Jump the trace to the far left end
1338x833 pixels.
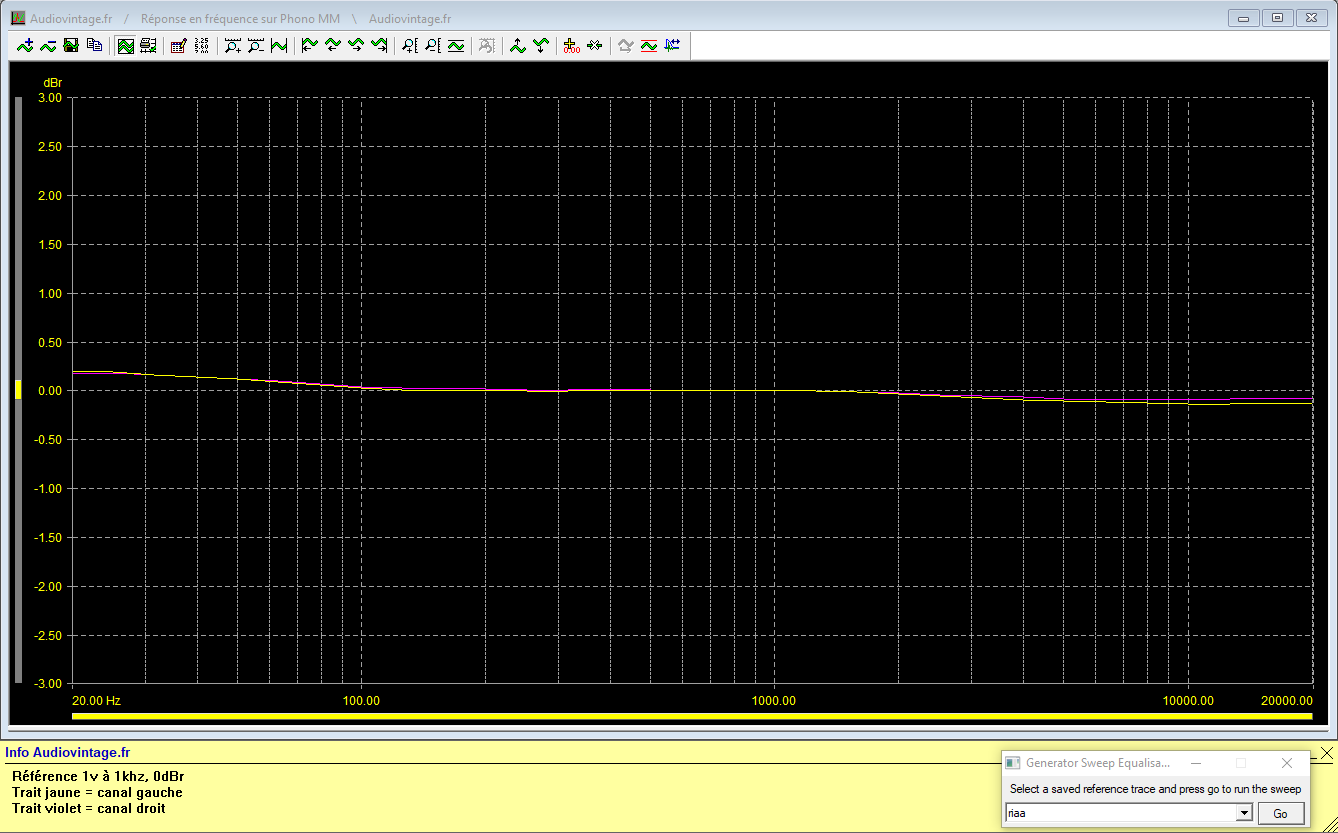click(x=310, y=45)
